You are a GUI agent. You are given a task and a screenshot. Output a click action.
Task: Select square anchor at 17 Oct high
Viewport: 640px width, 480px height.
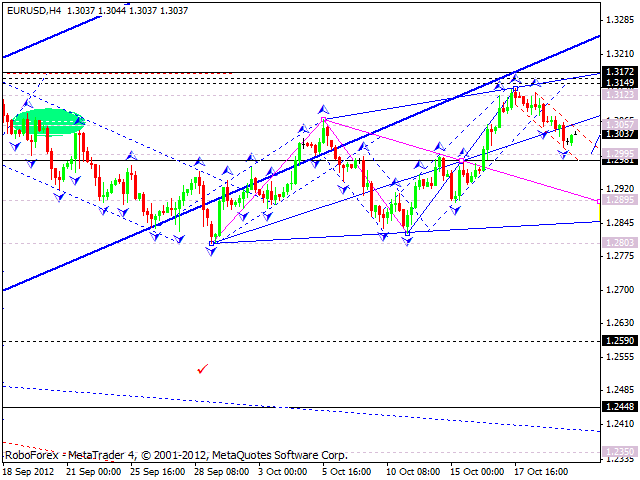click(515, 89)
